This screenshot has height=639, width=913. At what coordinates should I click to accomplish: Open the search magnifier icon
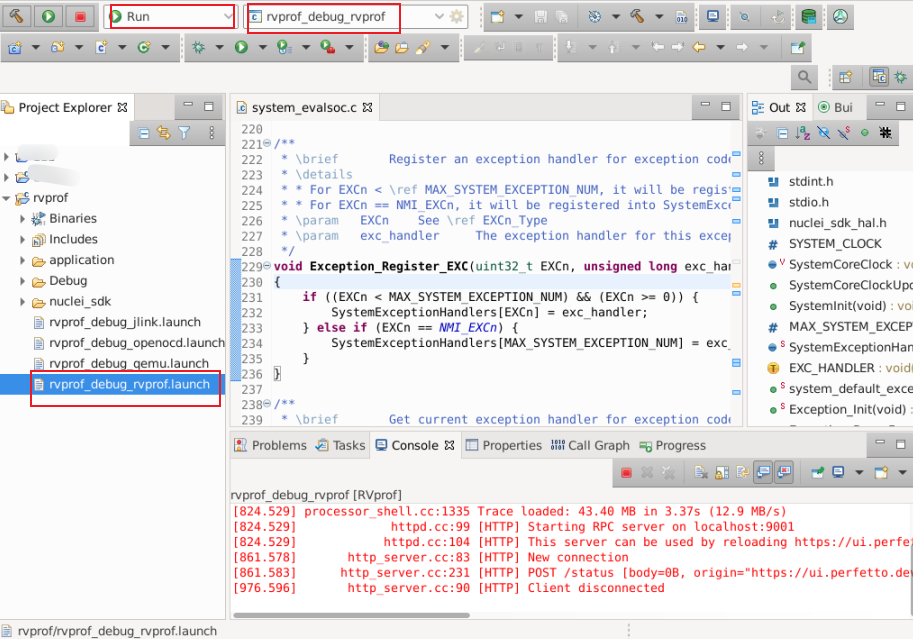click(x=802, y=77)
